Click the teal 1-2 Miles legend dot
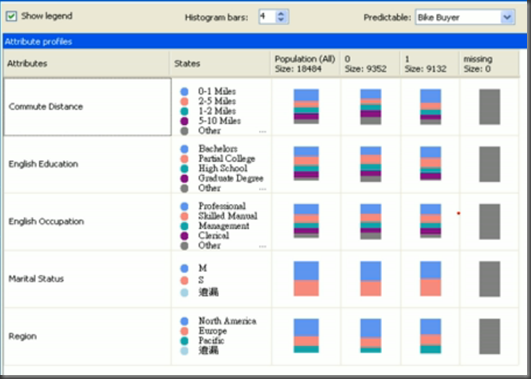The image size is (531, 379). [x=184, y=111]
